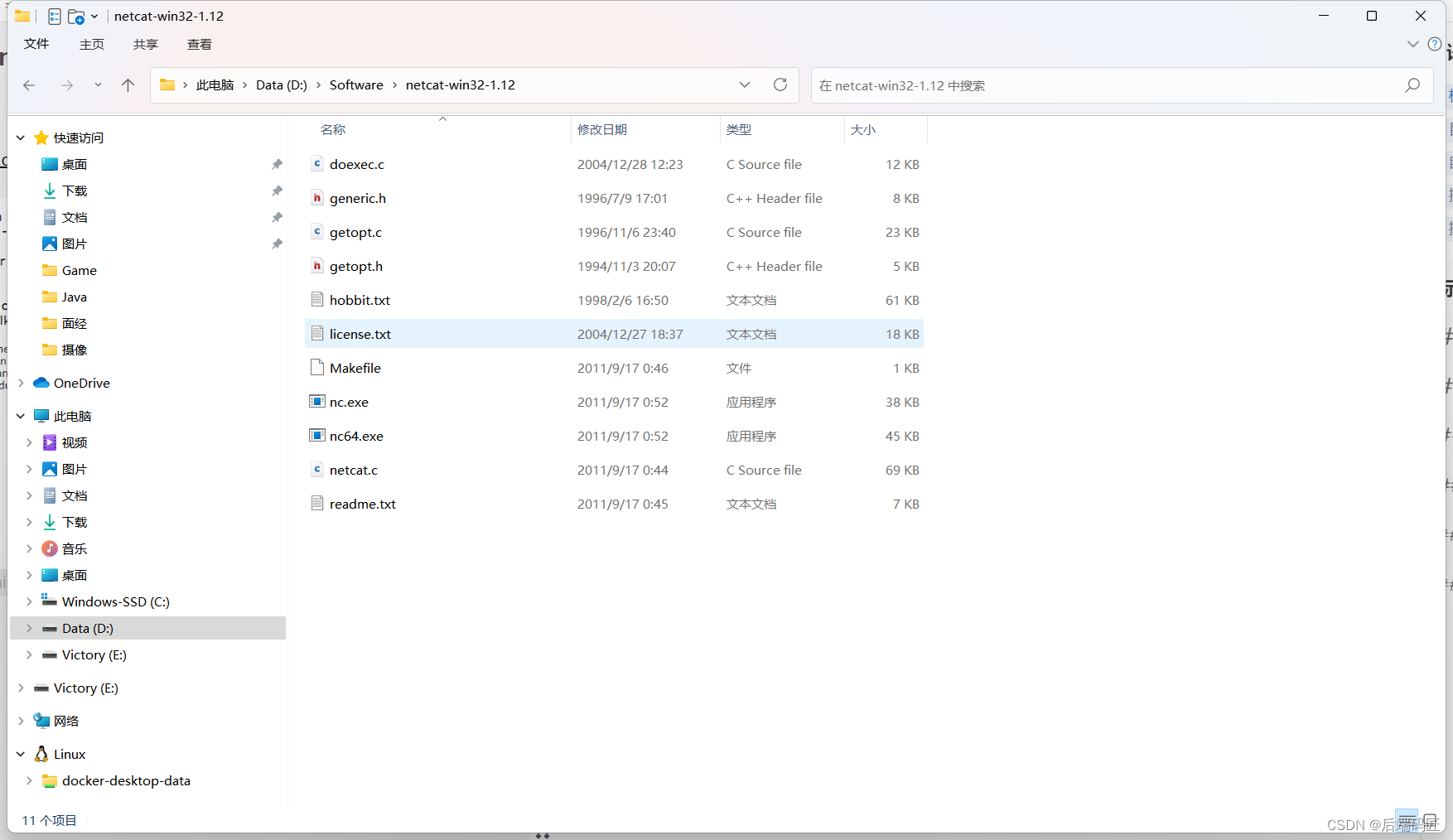This screenshot has width=1453, height=840.
Task: Click the generic.h header file icon
Action: (316, 198)
